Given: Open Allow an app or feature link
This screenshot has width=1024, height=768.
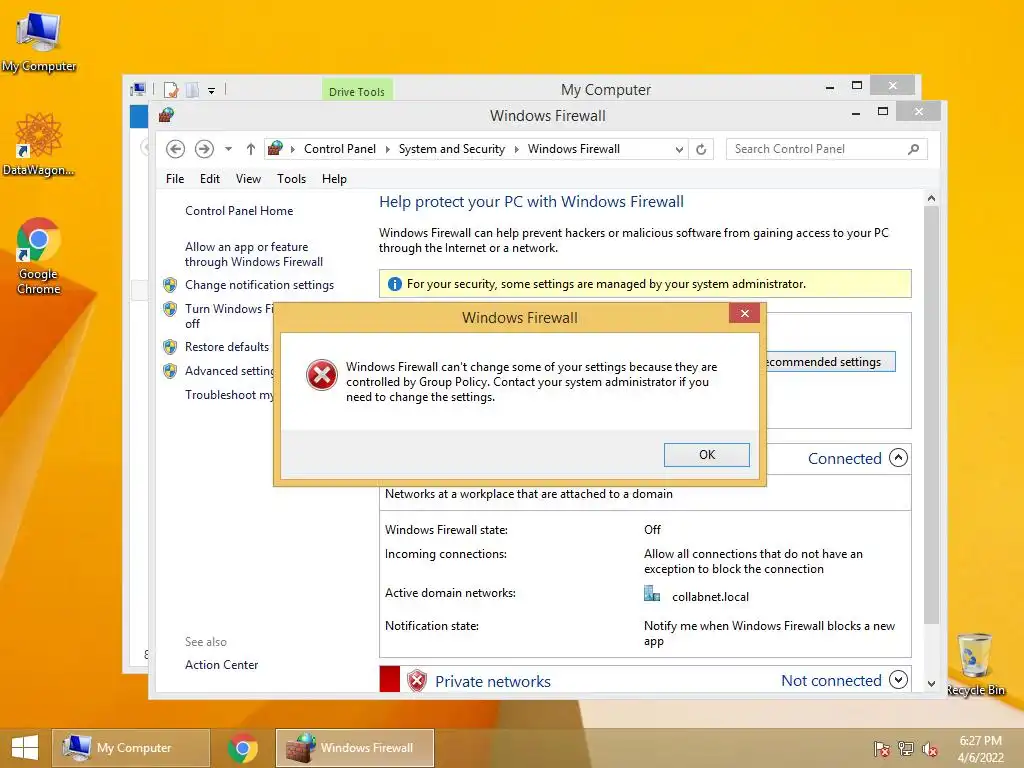Looking at the screenshot, I should click(254, 254).
